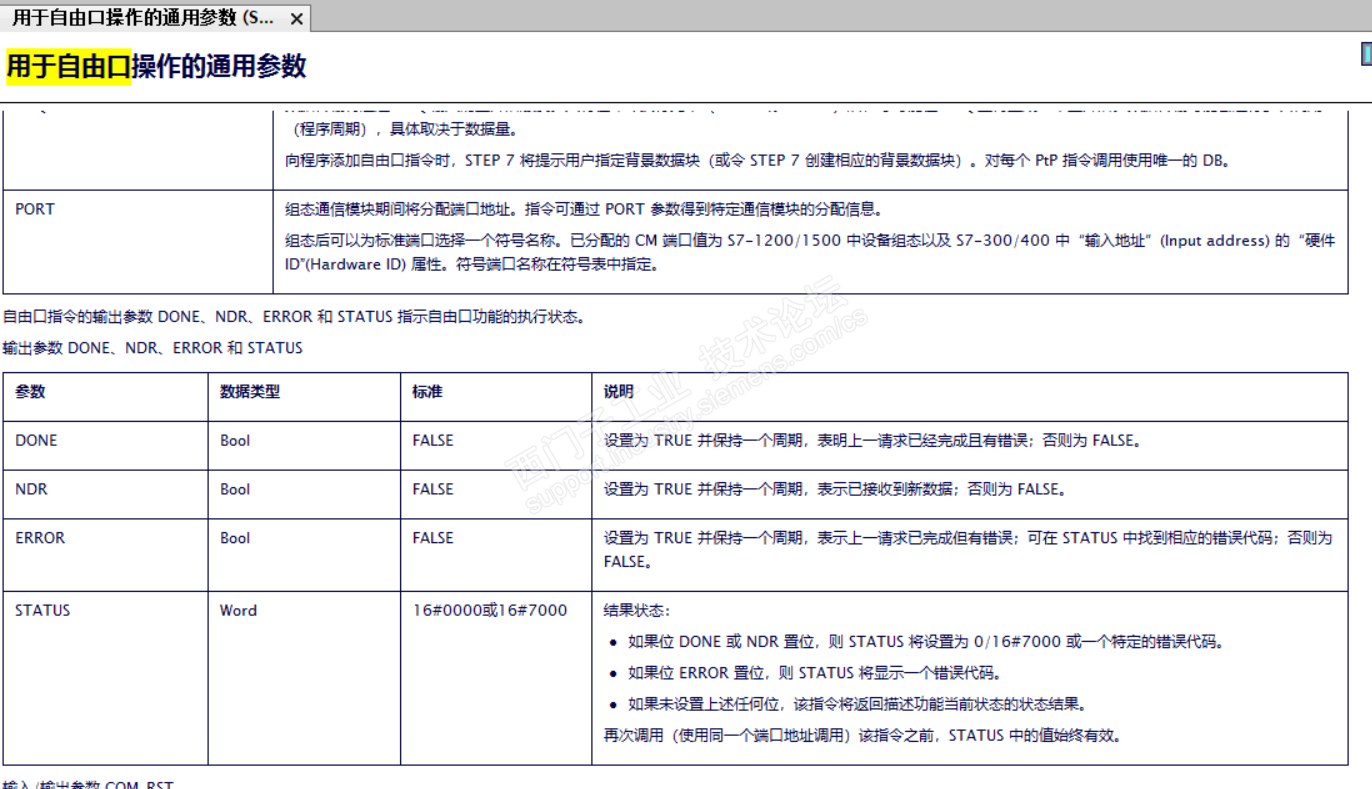This screenshot has width=1372, height=789.
Task: Click the page heading 用于自由口操作的通用参数
Action: 156,67
